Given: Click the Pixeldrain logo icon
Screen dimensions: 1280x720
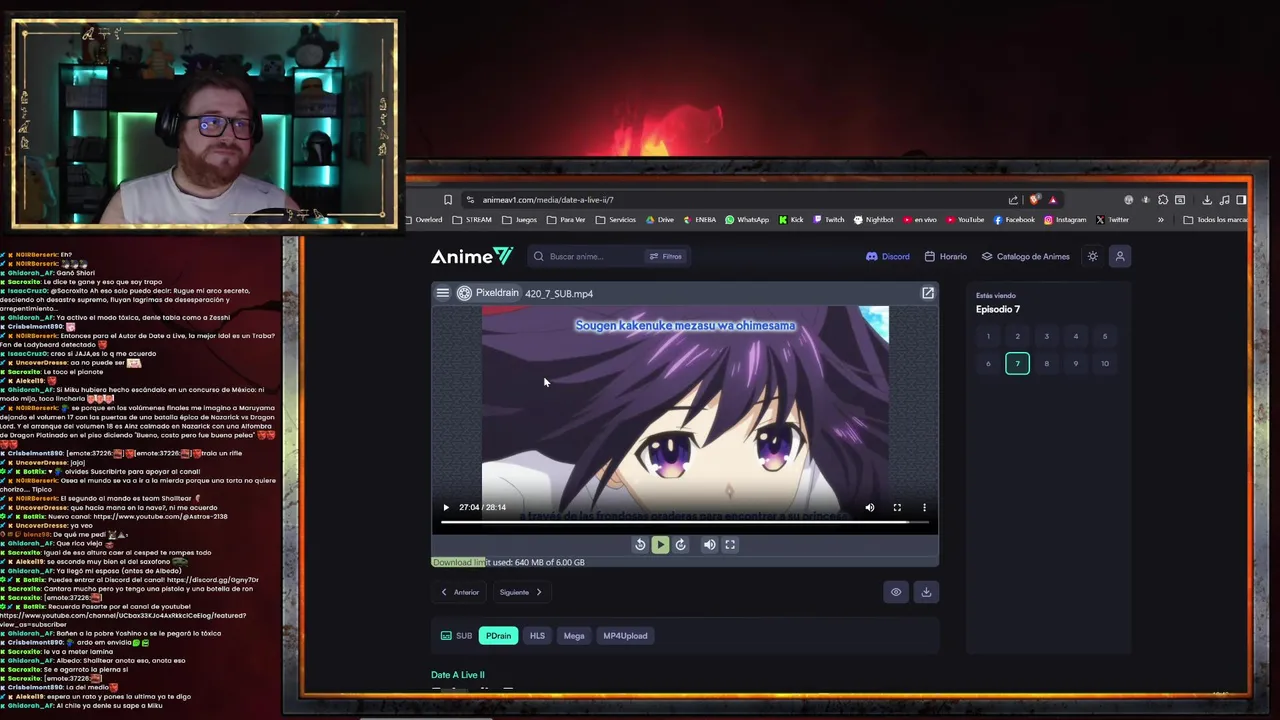Looking at the screenshot, I should (x=464, y=293).
